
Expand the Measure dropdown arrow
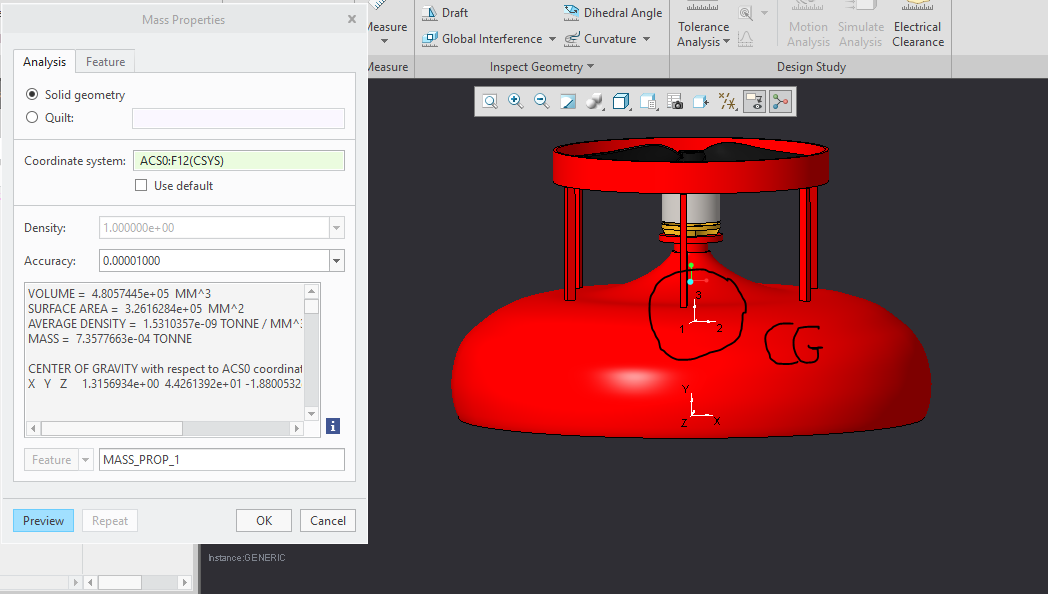(384, 41)
